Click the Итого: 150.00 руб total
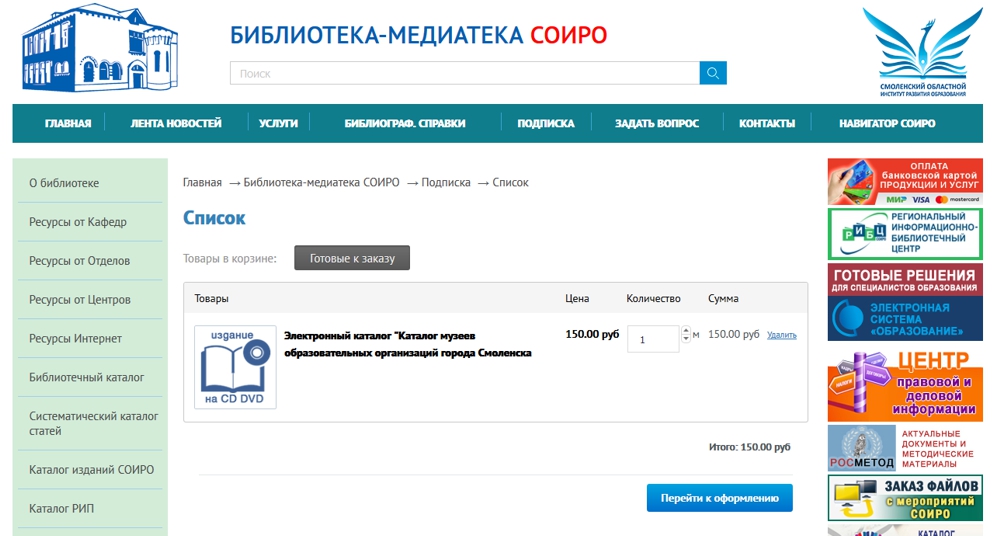The height and width of the screenshot is (536, 1000). [x=749, y=447]
